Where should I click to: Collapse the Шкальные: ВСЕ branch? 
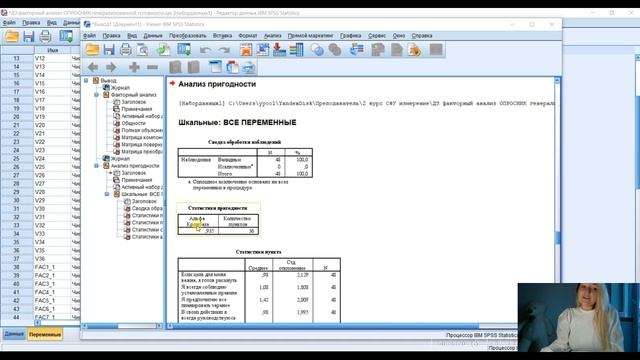coord(107,194)
